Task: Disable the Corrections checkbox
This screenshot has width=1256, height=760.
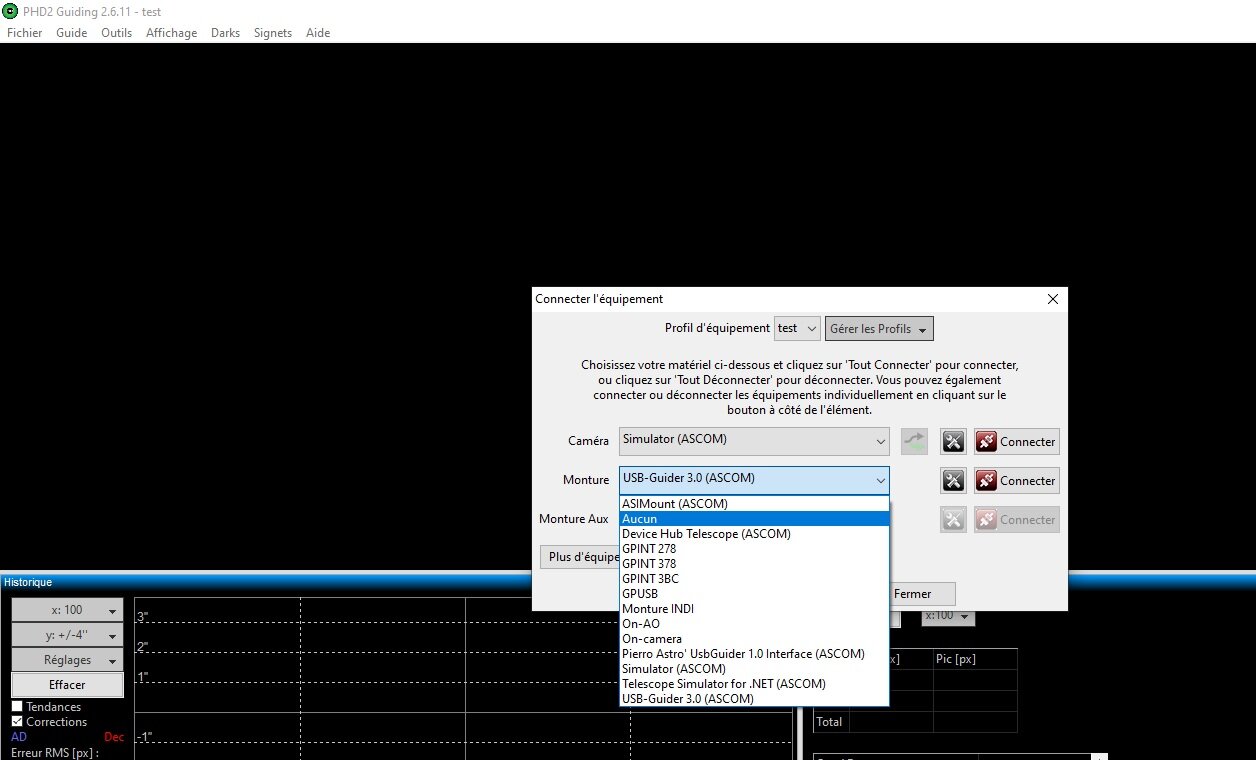Action: pyautogui.click(x=17, y=721)
